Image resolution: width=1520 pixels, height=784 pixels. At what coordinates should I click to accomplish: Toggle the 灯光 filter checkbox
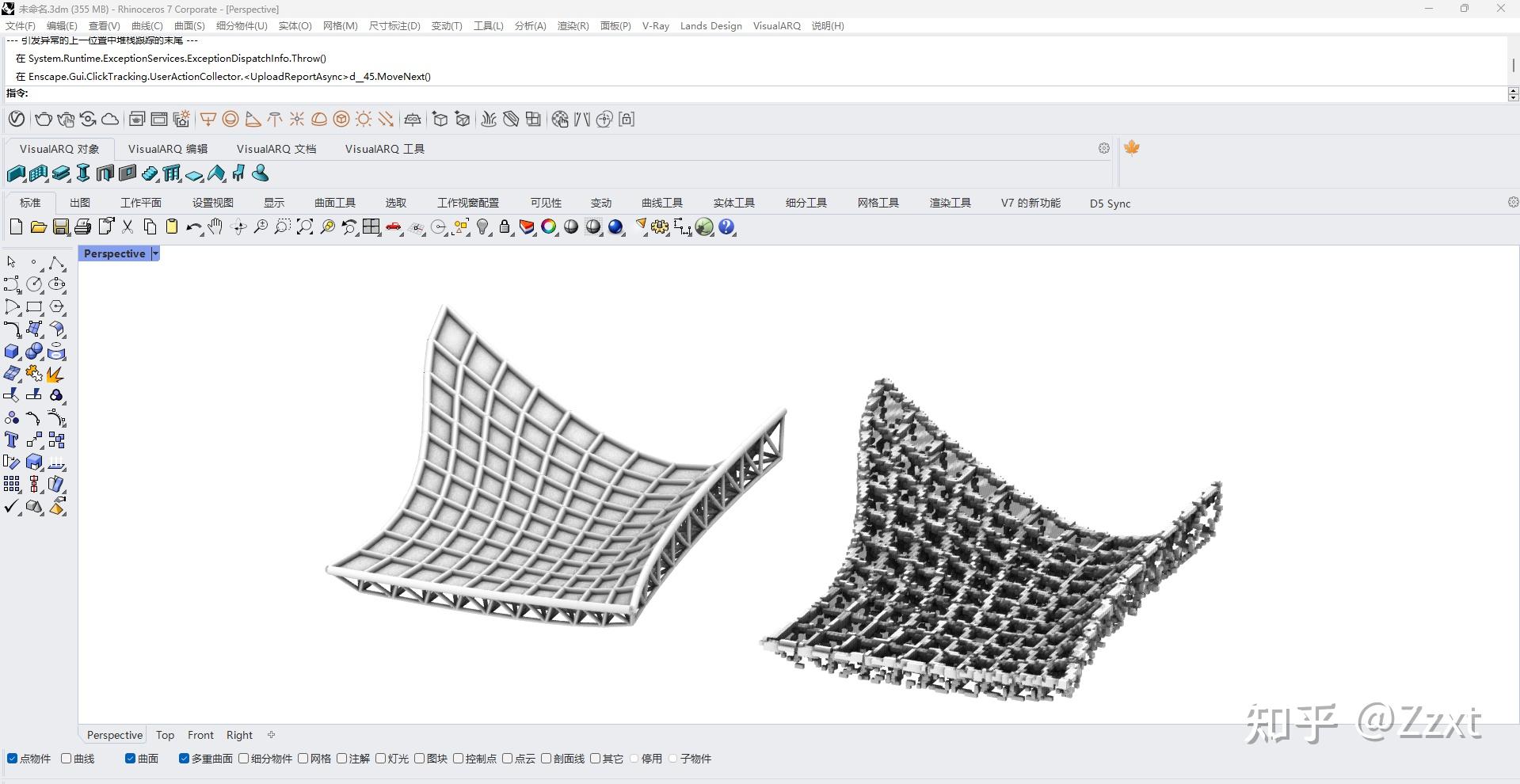pyautogui.click(x=381, y=759)
